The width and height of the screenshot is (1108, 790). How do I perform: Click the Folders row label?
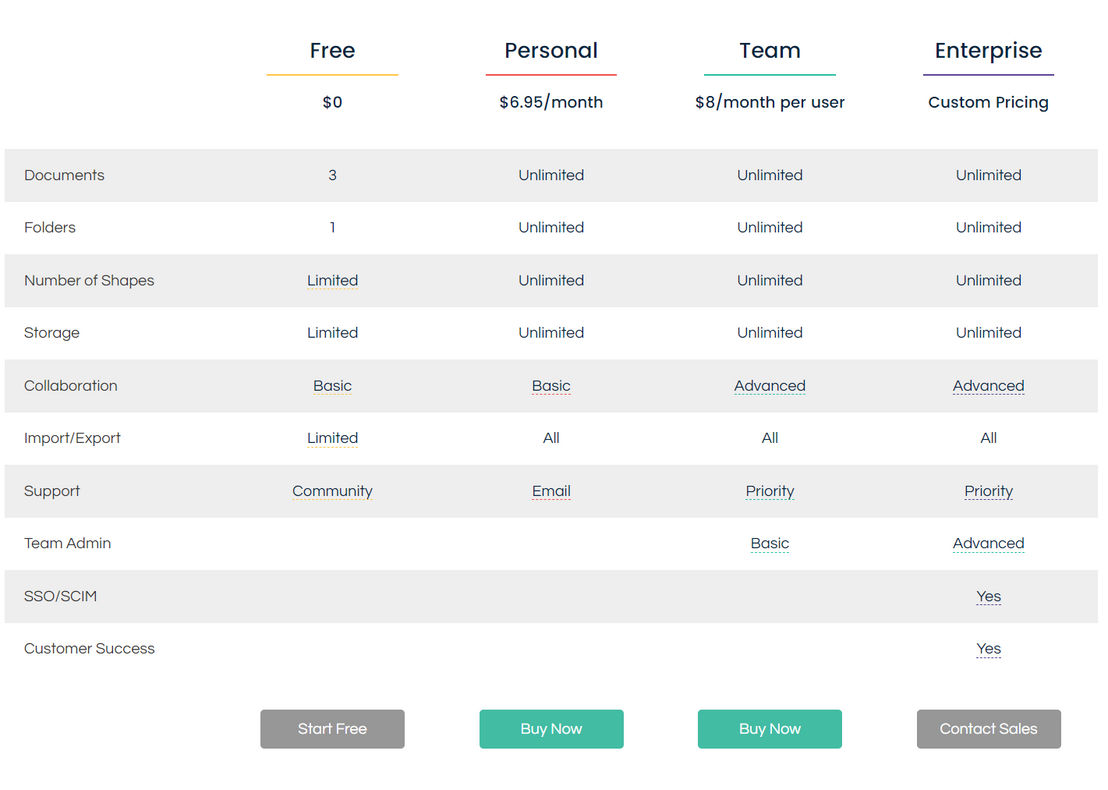[x=49, y=228]
